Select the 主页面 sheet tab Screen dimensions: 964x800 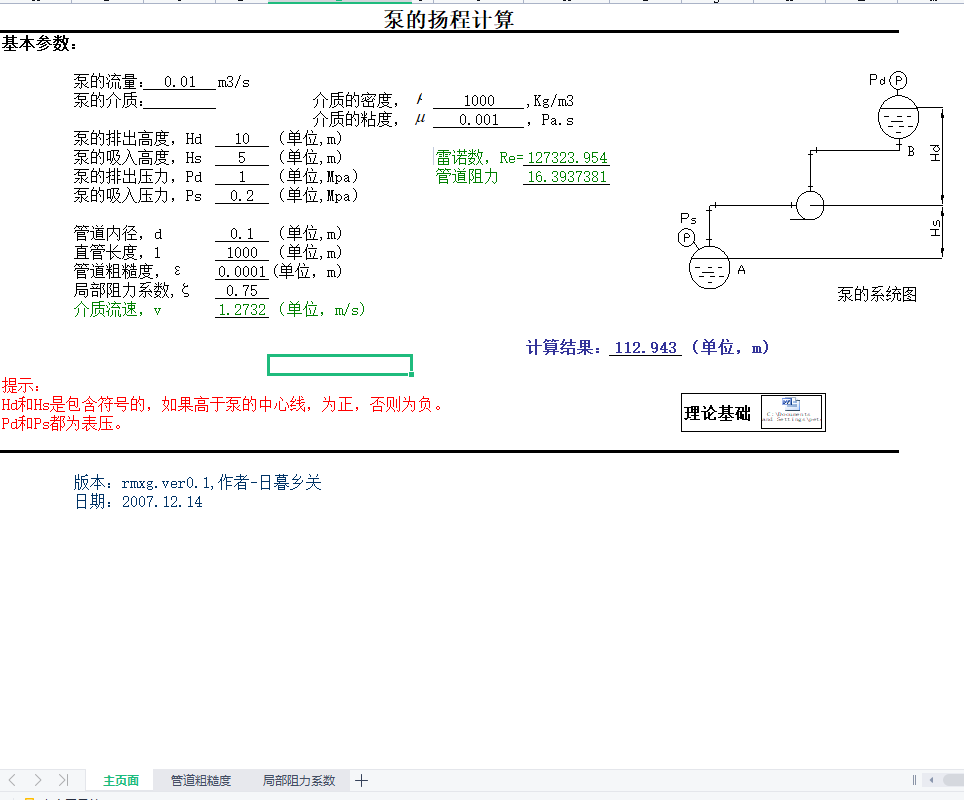click(121, 780)
